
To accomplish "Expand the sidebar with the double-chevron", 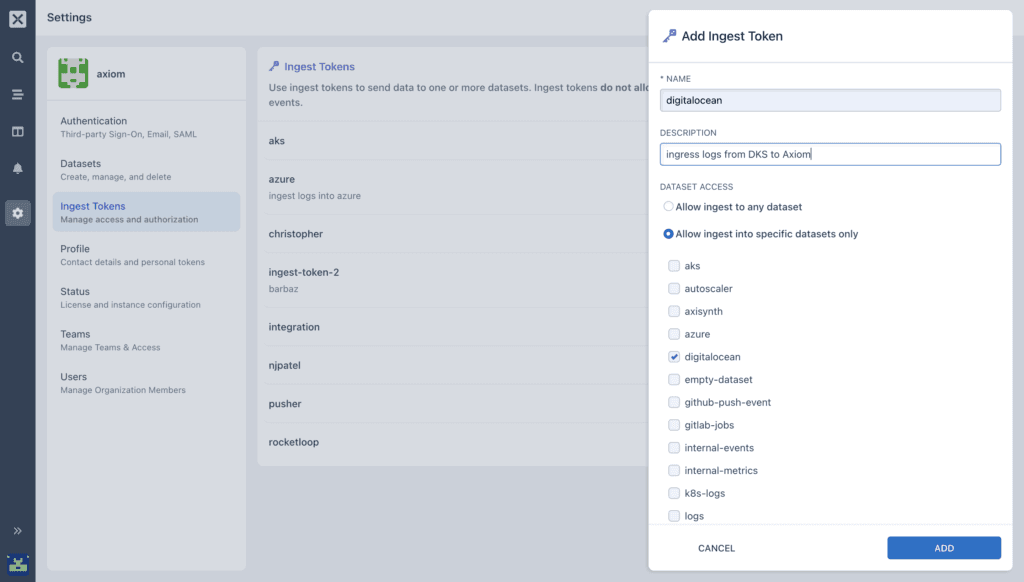I will point(16,531).
